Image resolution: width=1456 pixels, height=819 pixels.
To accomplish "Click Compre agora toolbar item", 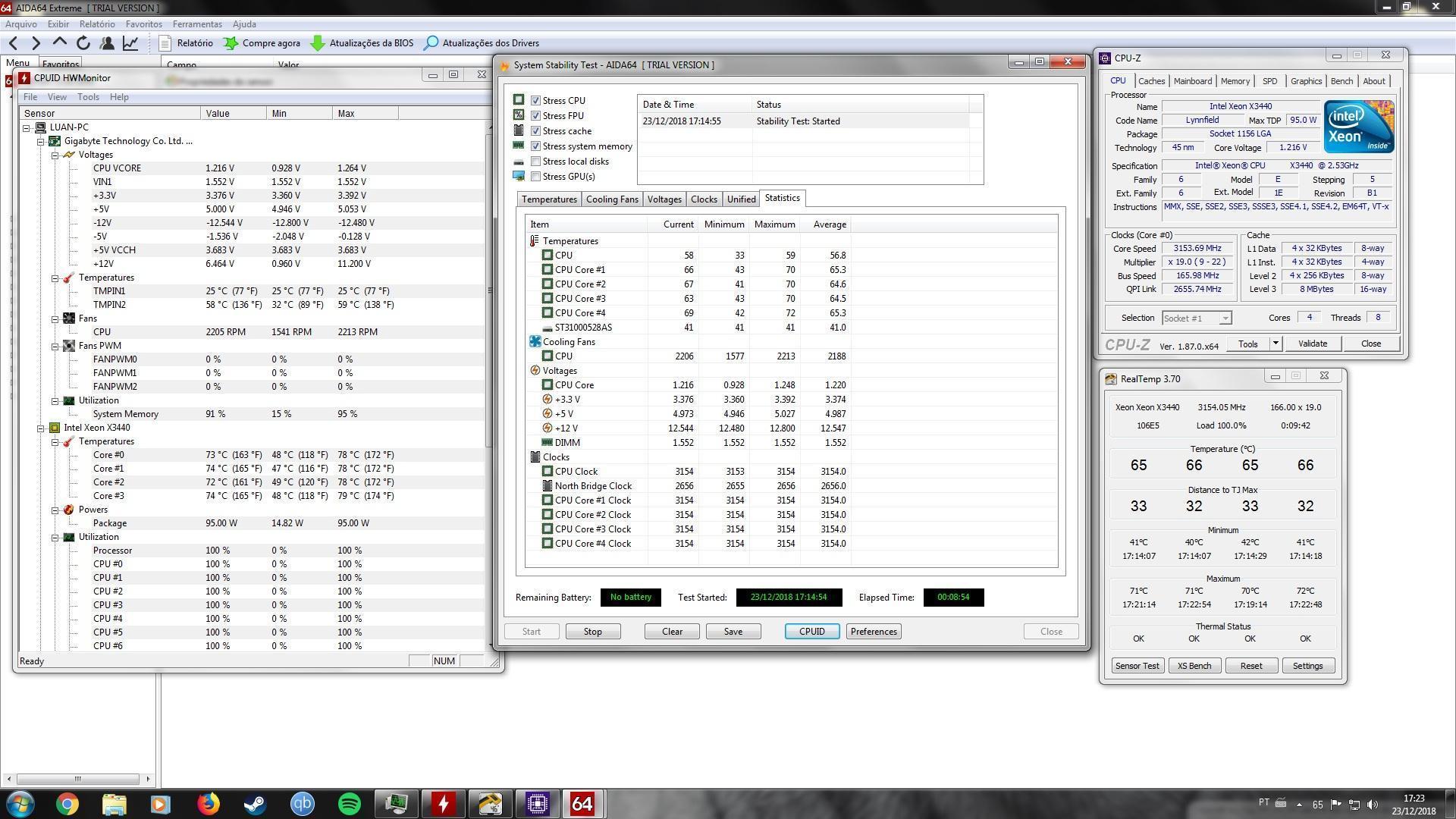I will coord(262,43).
